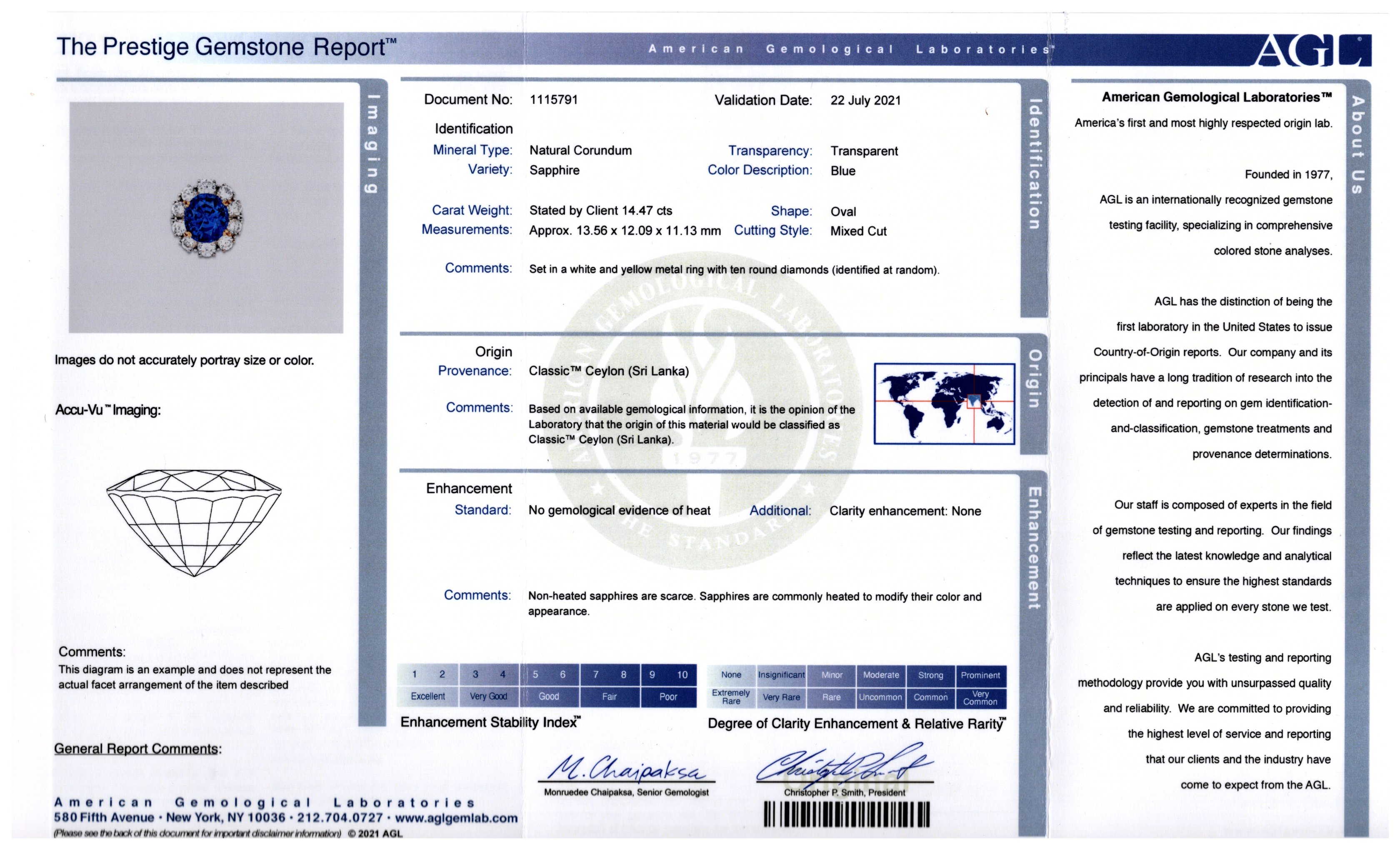The image size is (1400, 850).
Task: Click the document number 1115791
Action: click(x=553, y=100)
